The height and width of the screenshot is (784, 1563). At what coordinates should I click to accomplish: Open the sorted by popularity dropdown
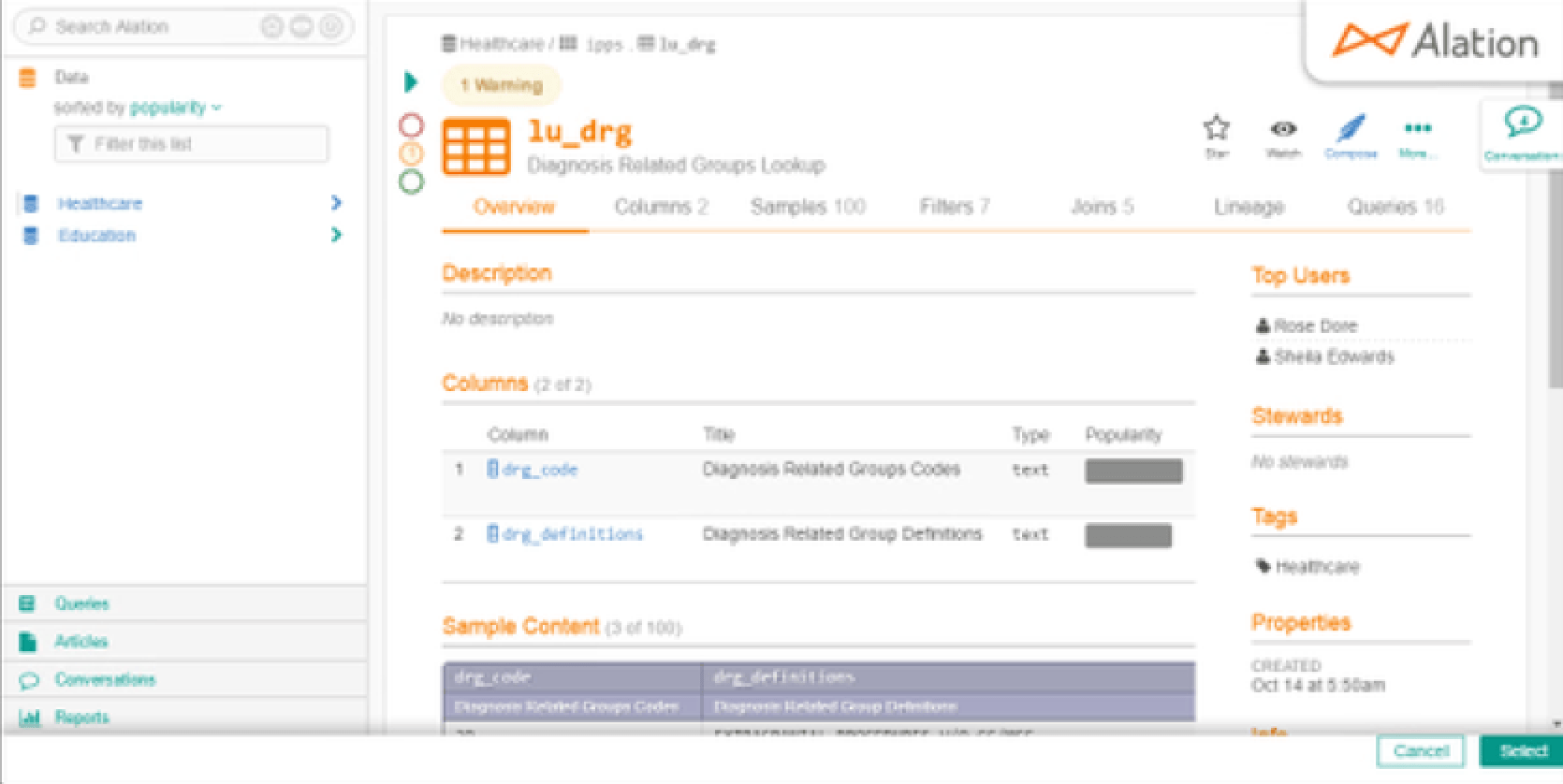coord(175,108)
